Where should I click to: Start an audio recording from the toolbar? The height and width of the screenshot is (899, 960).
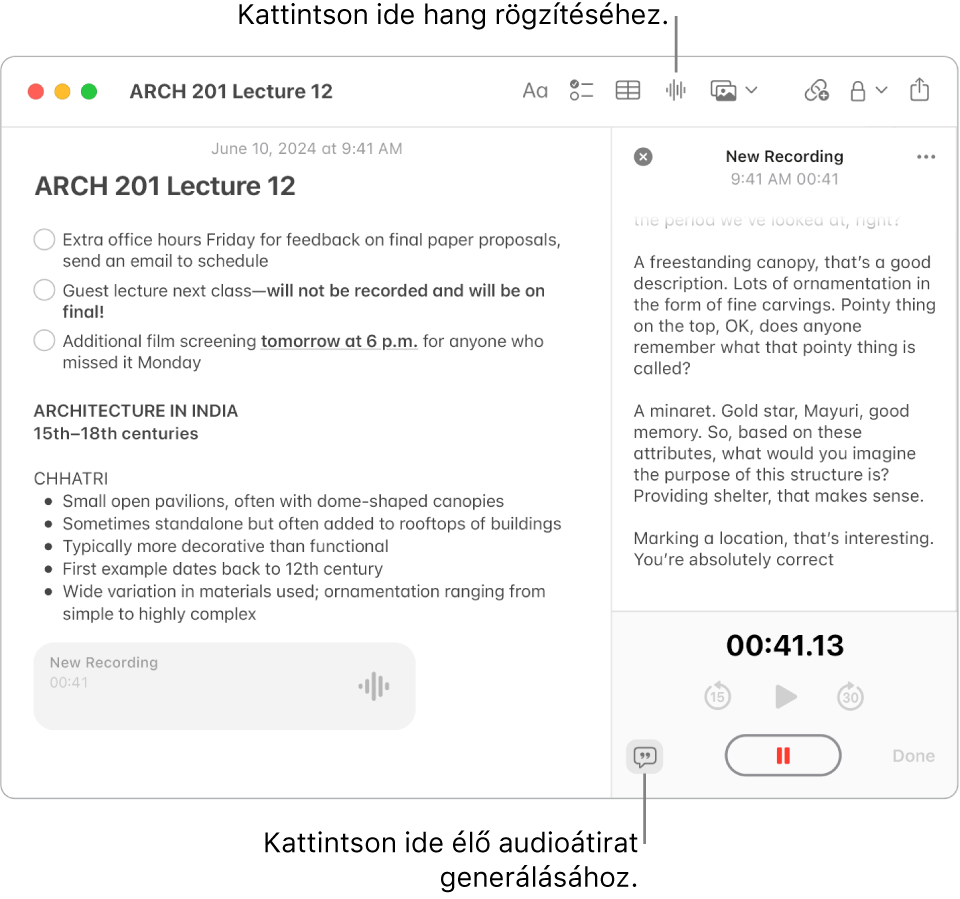click(675, 90)
